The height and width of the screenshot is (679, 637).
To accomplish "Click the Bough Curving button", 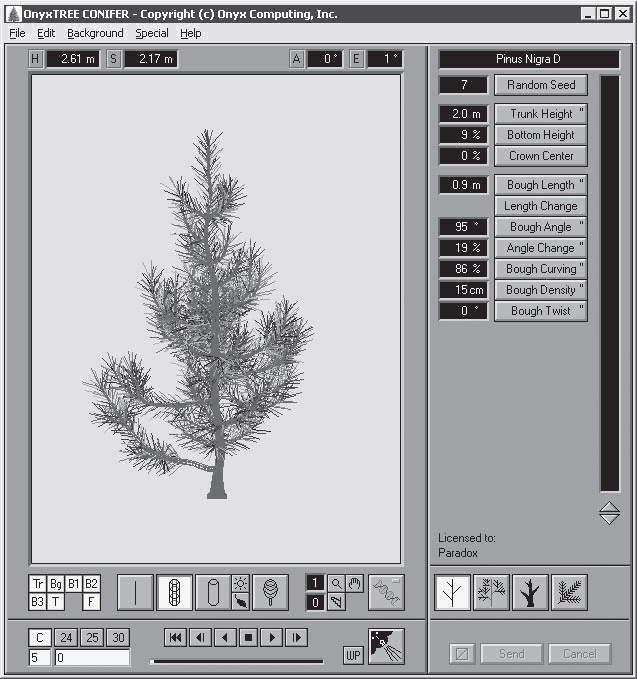I will 541,269.
